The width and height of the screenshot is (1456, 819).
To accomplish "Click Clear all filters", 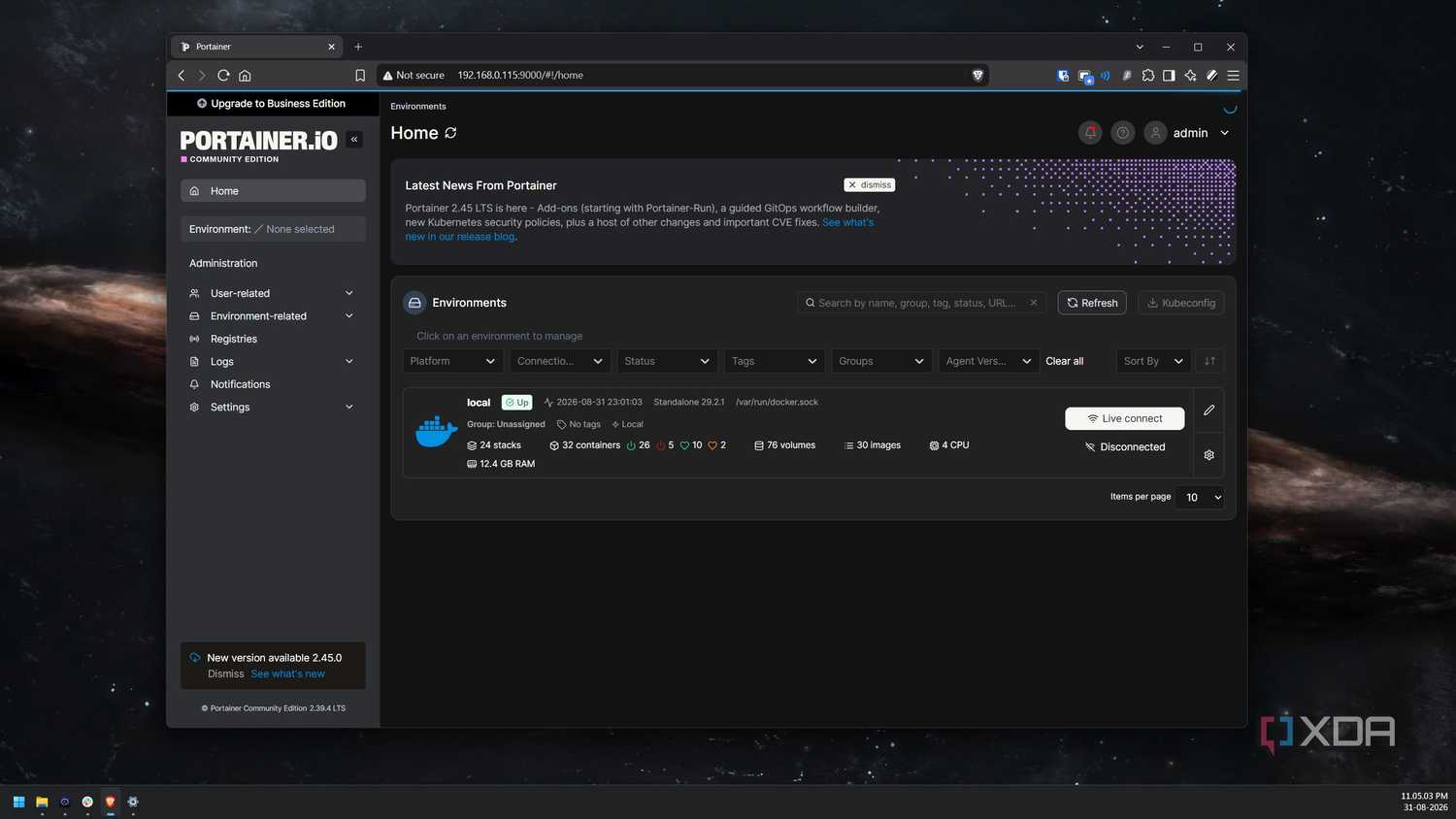I will click(1065, 361).
